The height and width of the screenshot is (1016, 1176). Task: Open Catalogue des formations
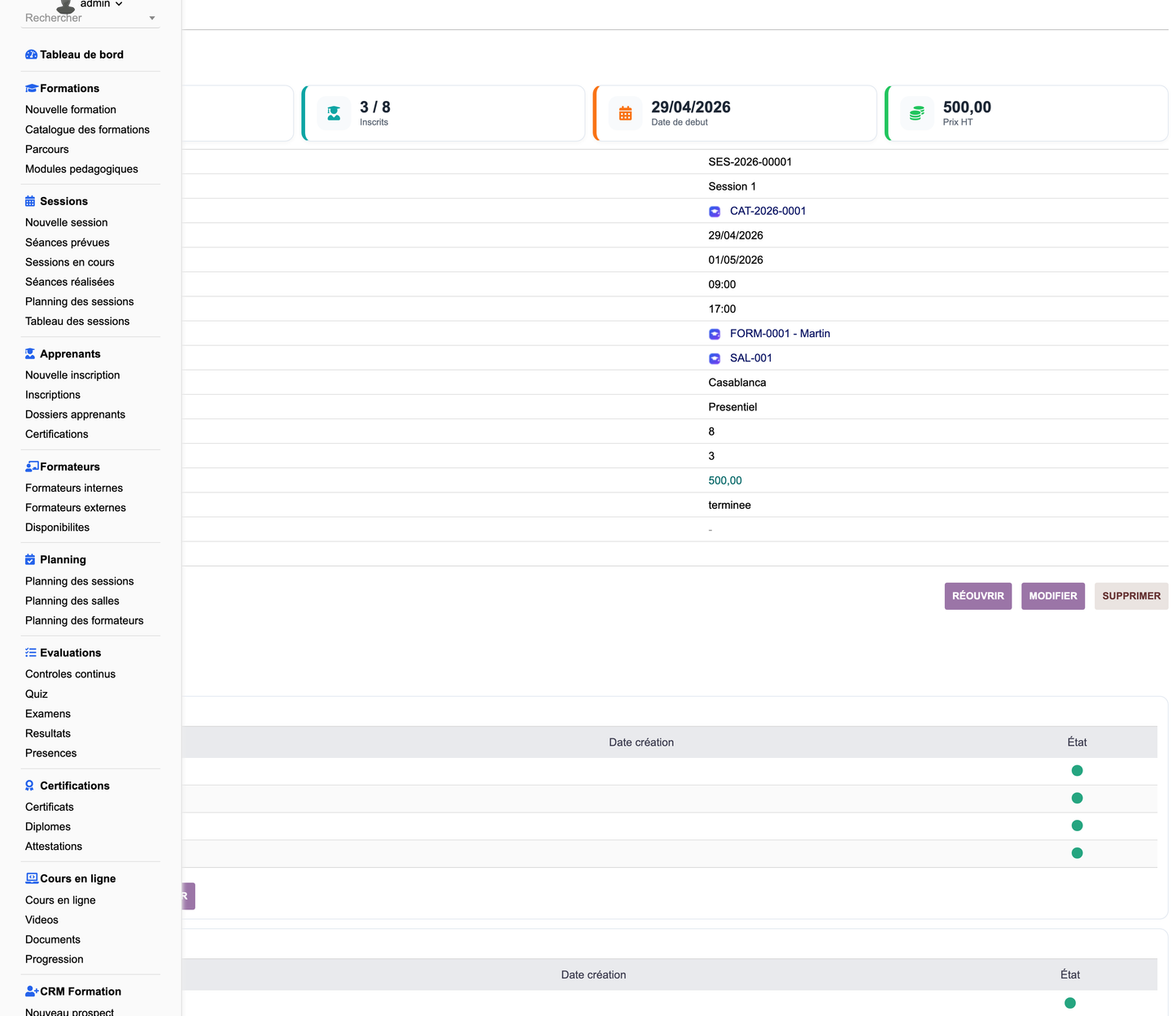coord(87,129)
